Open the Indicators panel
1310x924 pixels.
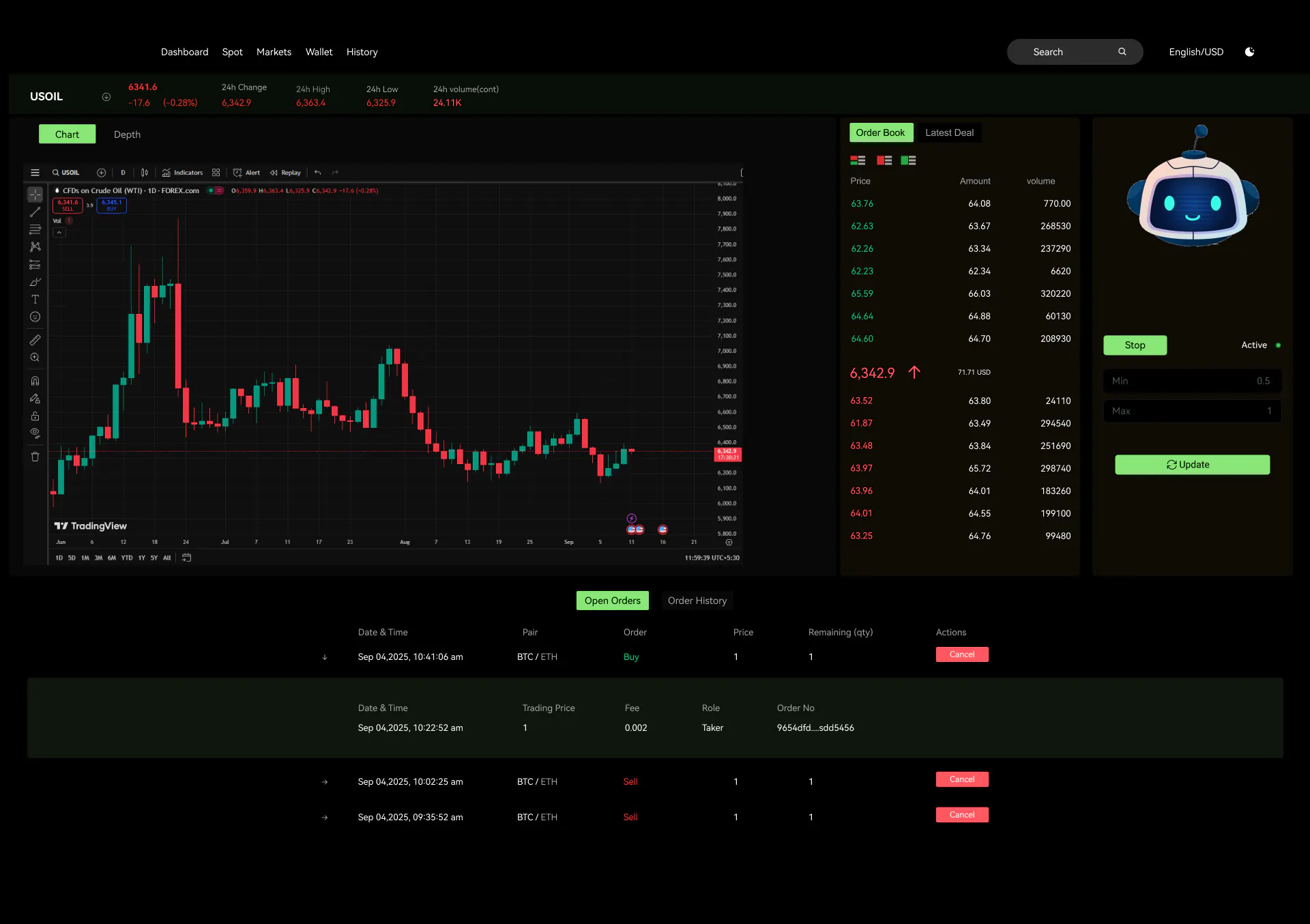(x=182, y=173)
